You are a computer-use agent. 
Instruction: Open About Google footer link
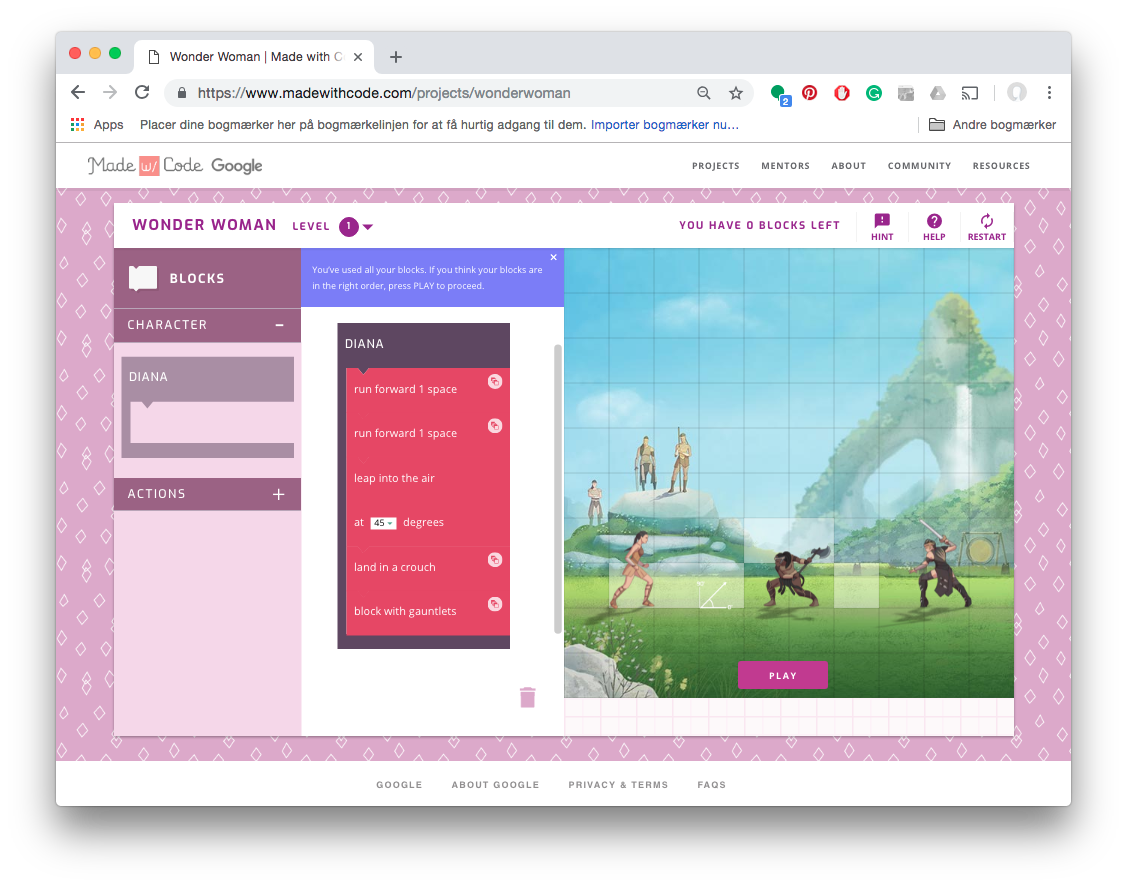(x=495, y=785)
